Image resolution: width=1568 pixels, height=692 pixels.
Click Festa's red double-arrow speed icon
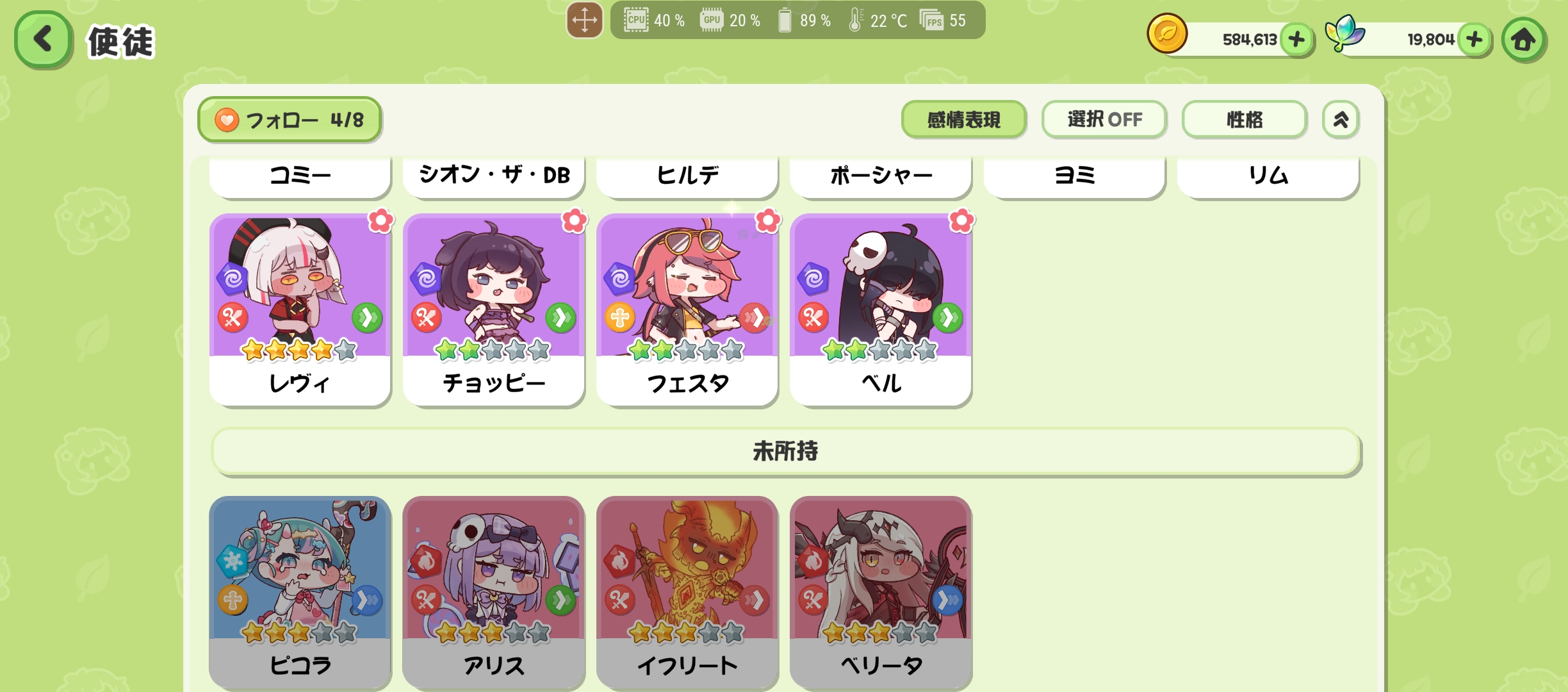coord(755,318)
